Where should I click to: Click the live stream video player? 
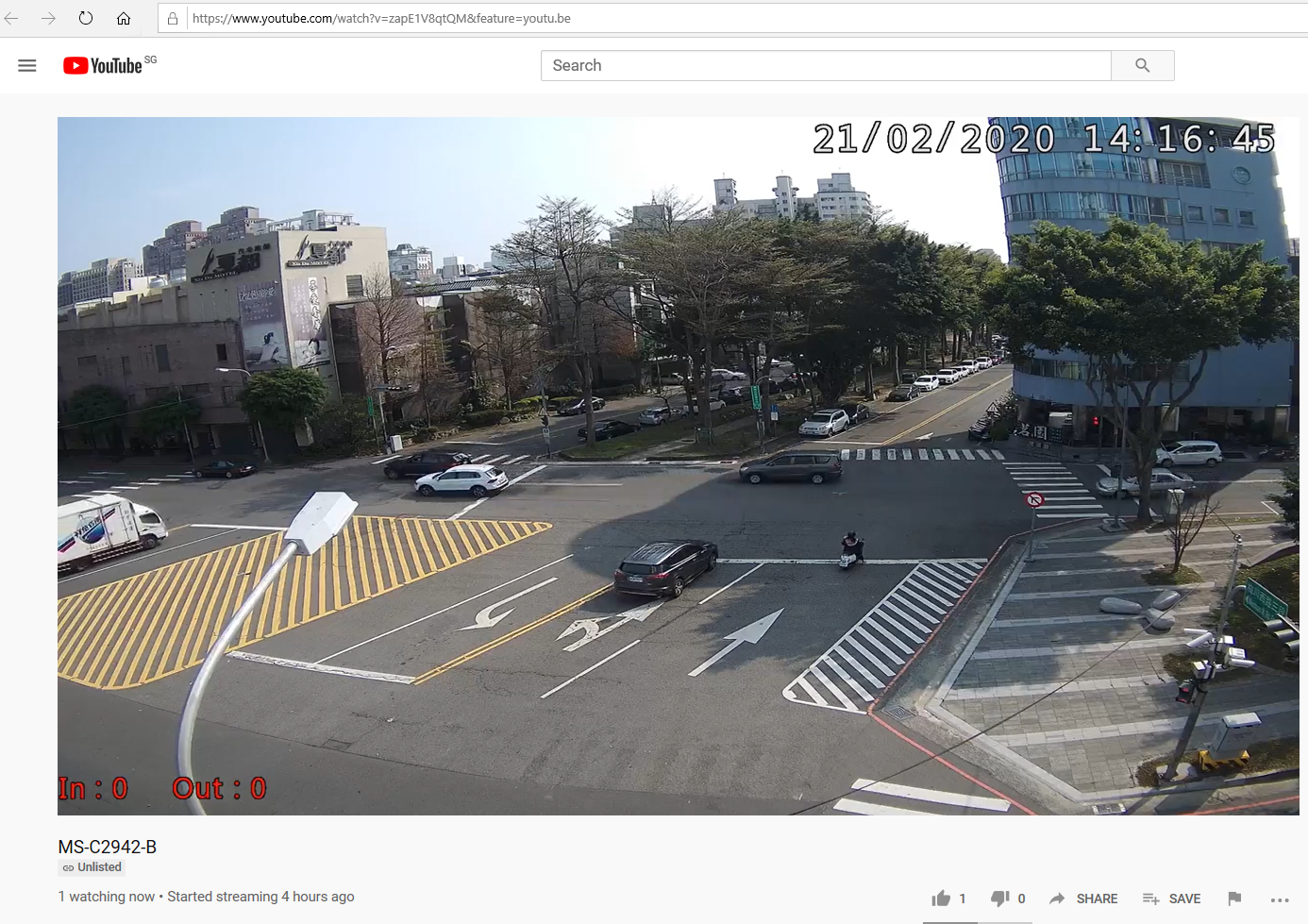678,466
